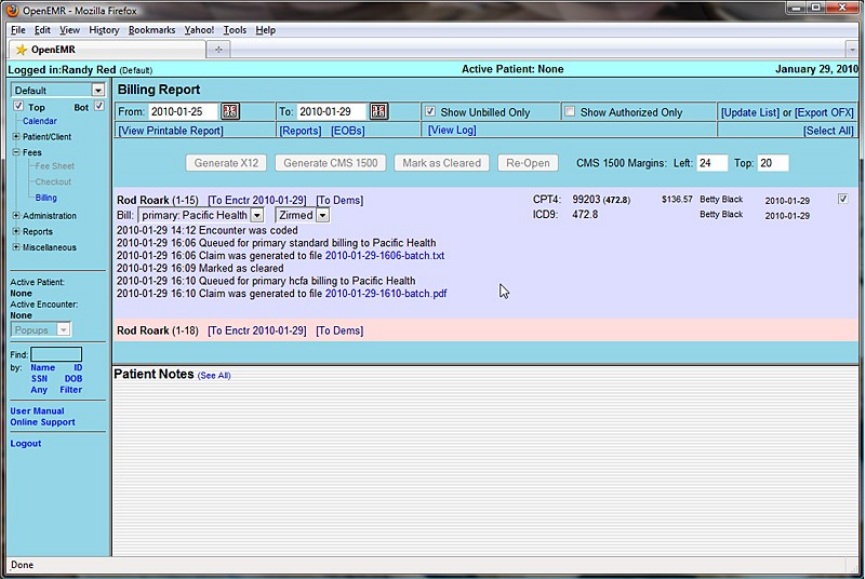Click the Generate X12 button
This screenshot has width=865, height=579.
226,163
